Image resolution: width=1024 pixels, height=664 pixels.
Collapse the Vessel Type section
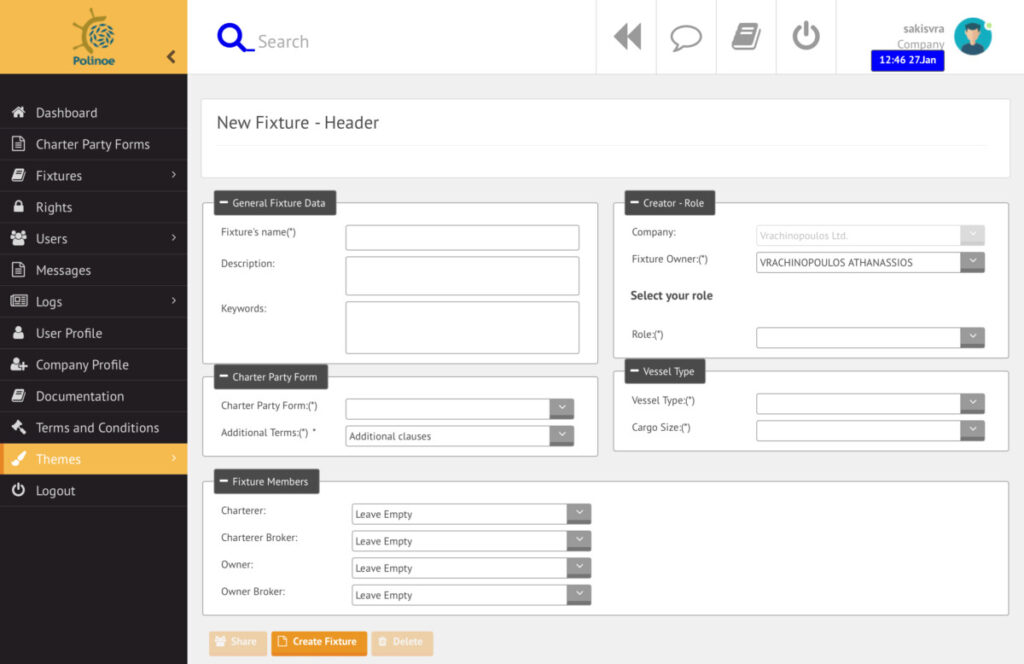click(x=635, y=371)
